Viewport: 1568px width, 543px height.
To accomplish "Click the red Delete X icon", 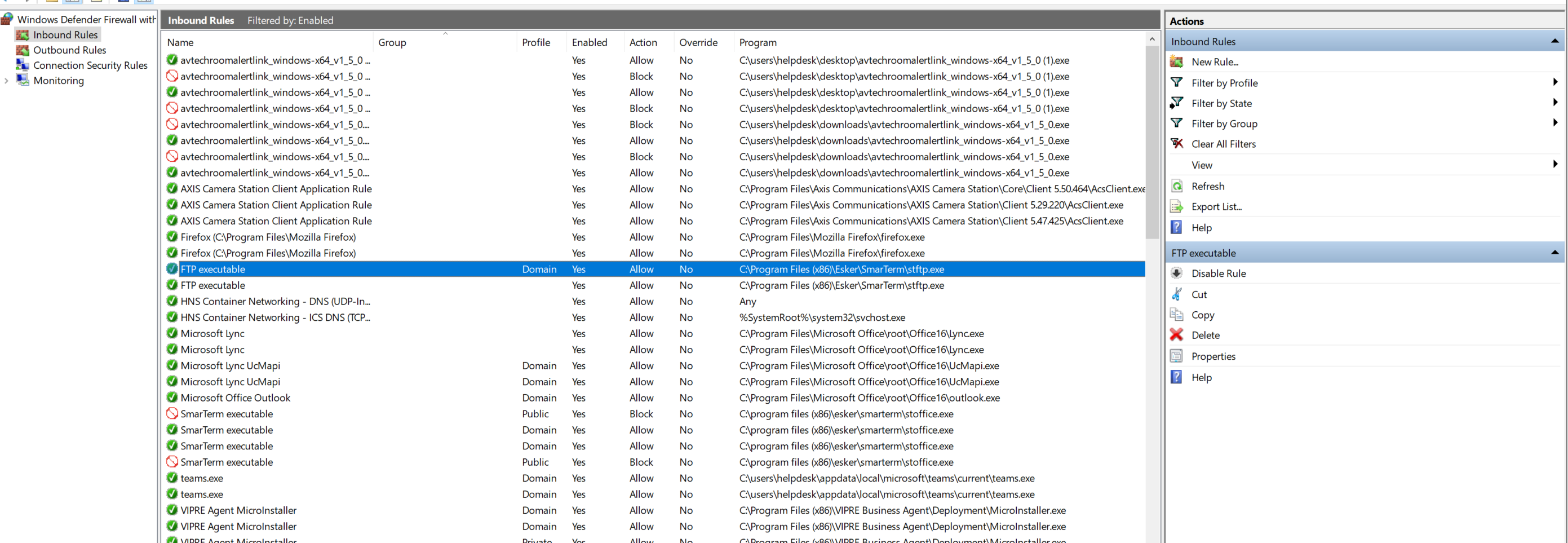I will tap(1177, 335).
